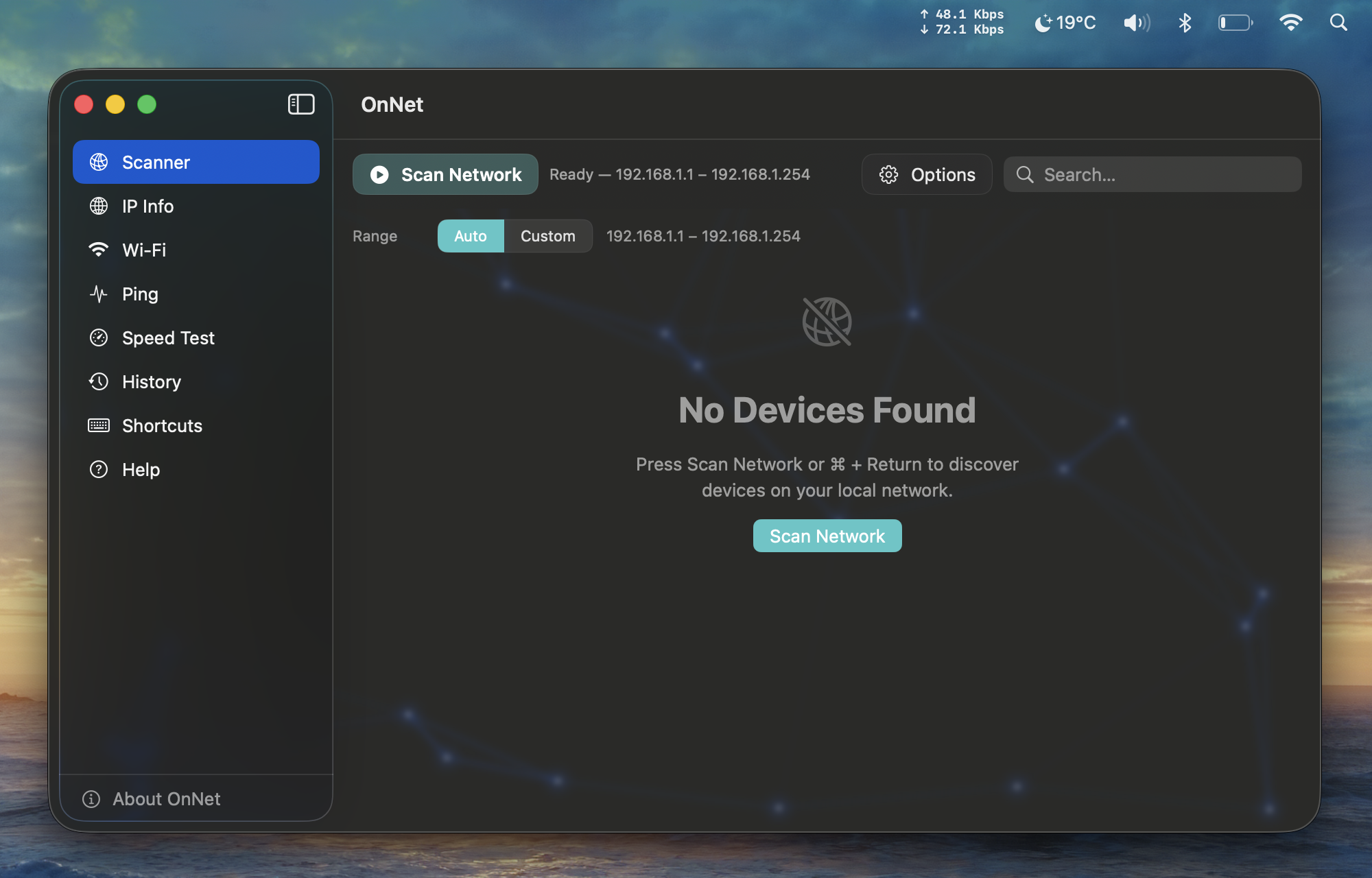This screenshot has height=878, width=1372.
Task: Open Wi-Fi menu bar icon
Action: (1291, 23)
